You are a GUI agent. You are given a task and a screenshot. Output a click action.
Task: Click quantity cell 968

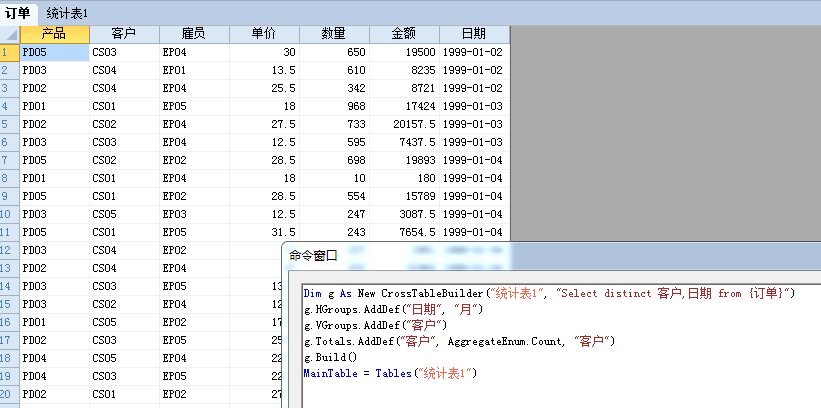(334, 106)
